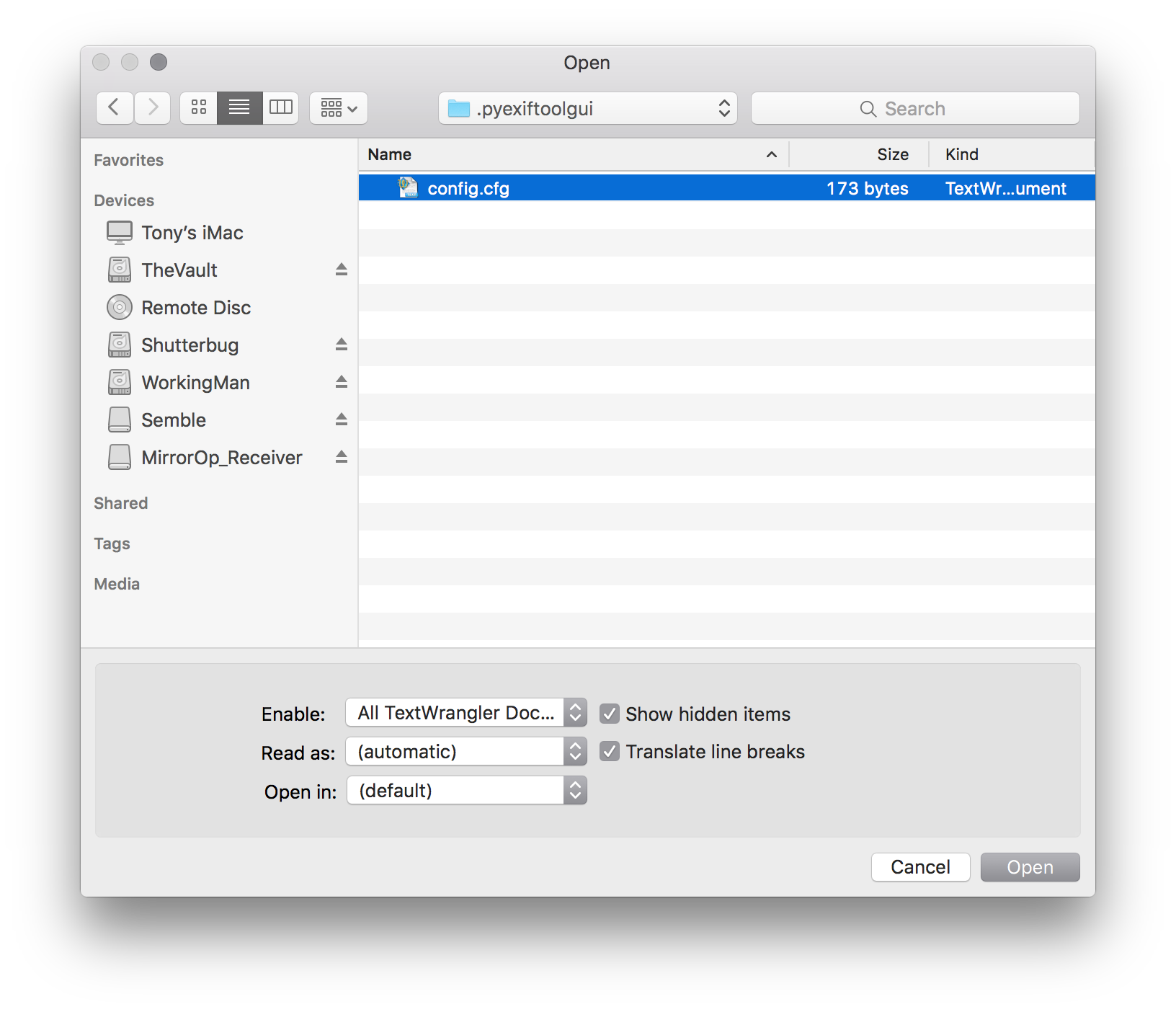The width and height of the screenshot is (1176, 1012).
Task: Click the MirrorOp_Receiver disk icon
Action: [x=120, y=458]
